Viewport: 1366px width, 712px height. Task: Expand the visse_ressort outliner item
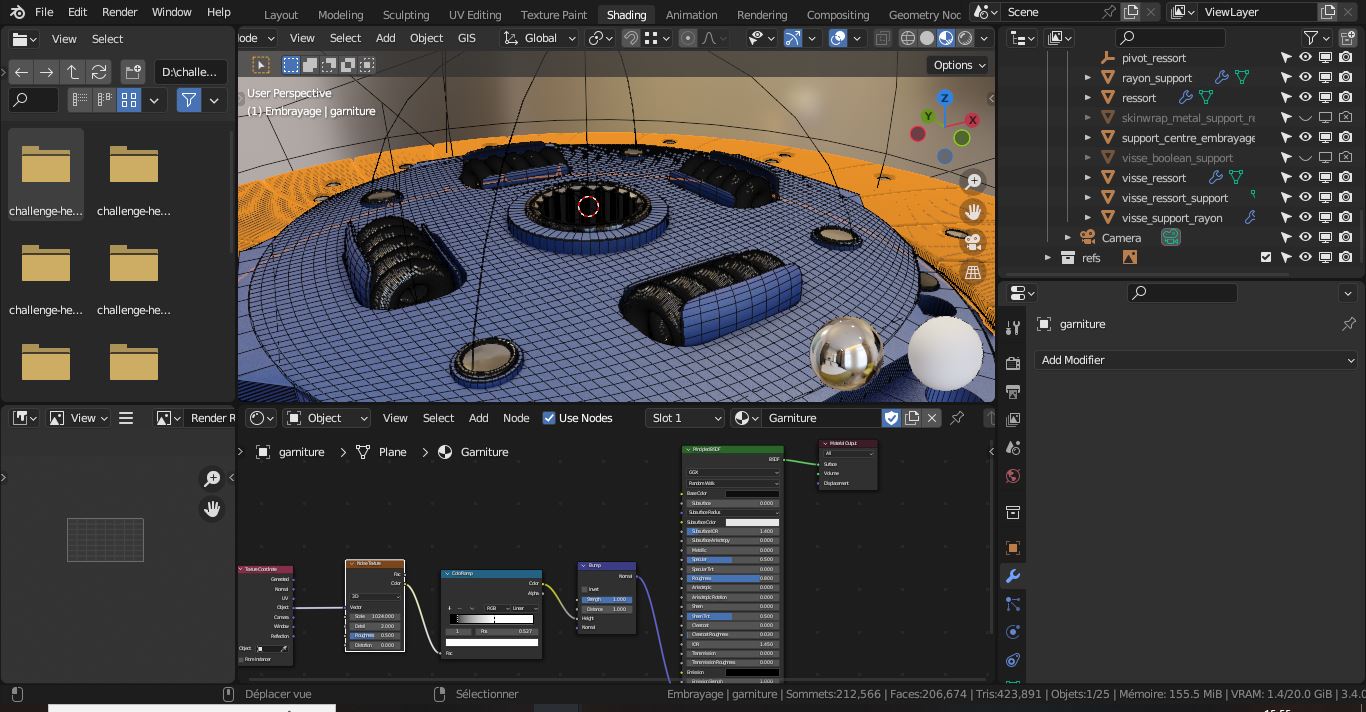click(x=1087, y=177)
